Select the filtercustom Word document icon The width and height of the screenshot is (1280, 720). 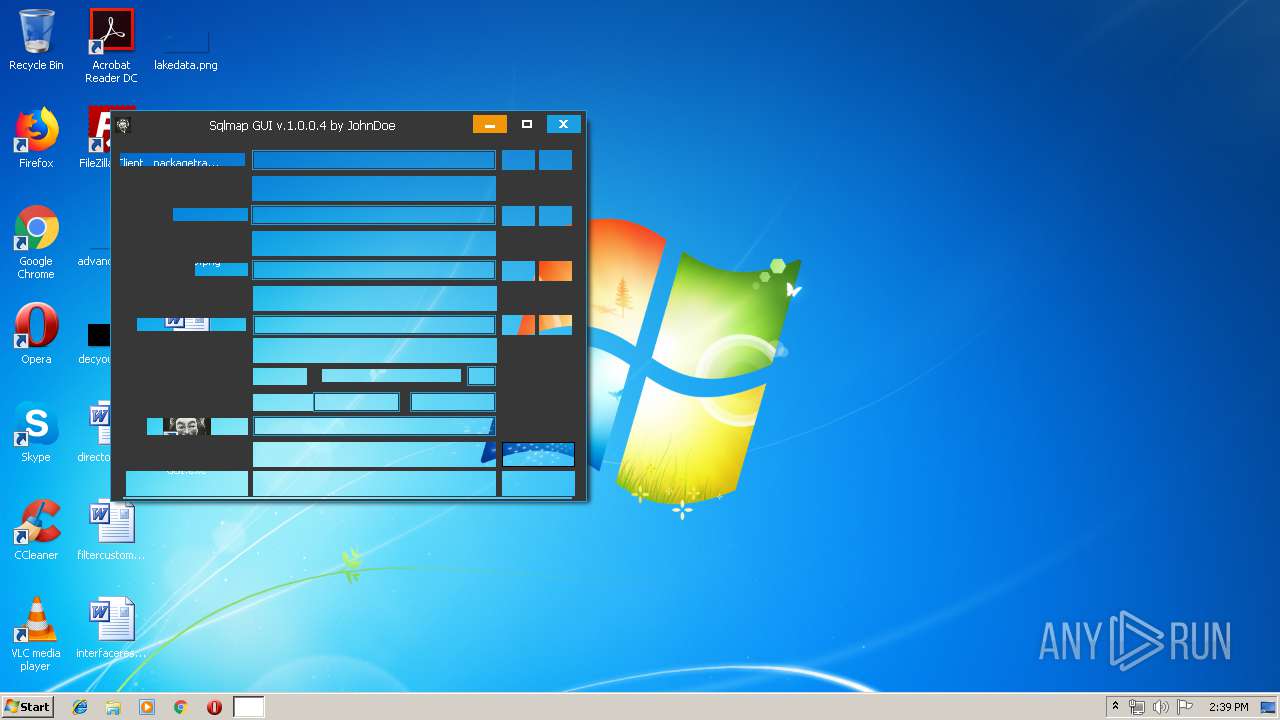pyautogui.click(x=111, y=530)
